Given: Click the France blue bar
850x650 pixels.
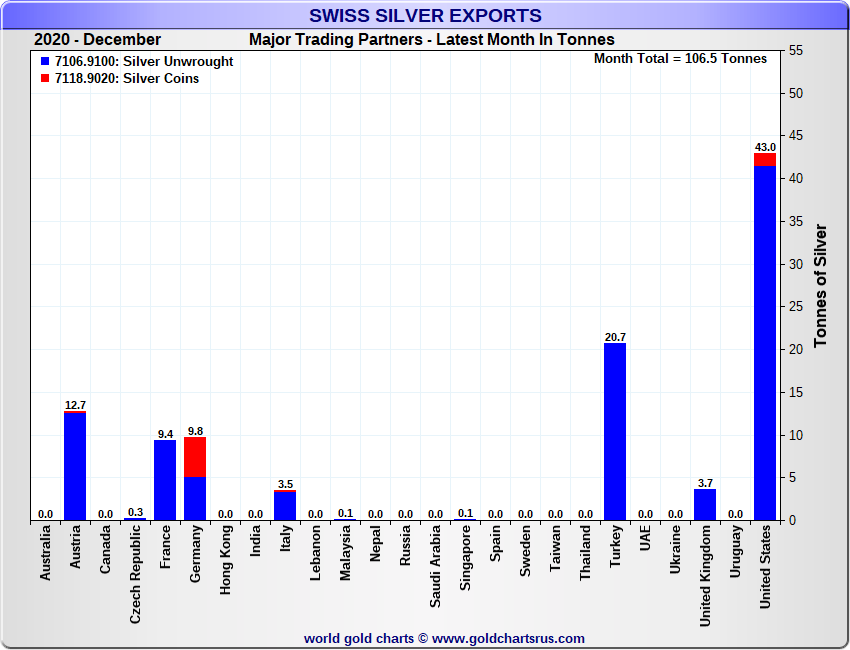Looking at the screenshot, I should pyautogui.click(x=165, y=480).
